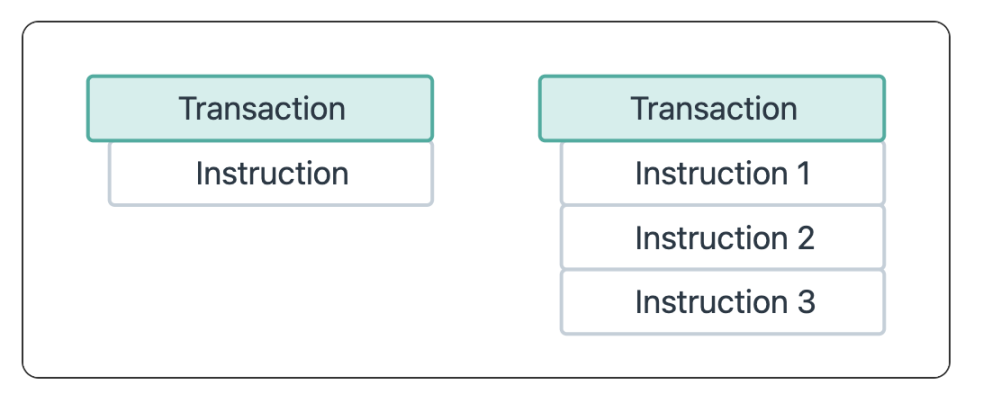Click the Instruction 2 box
This screenshot has width=983, height=394.
coord(723,238)
